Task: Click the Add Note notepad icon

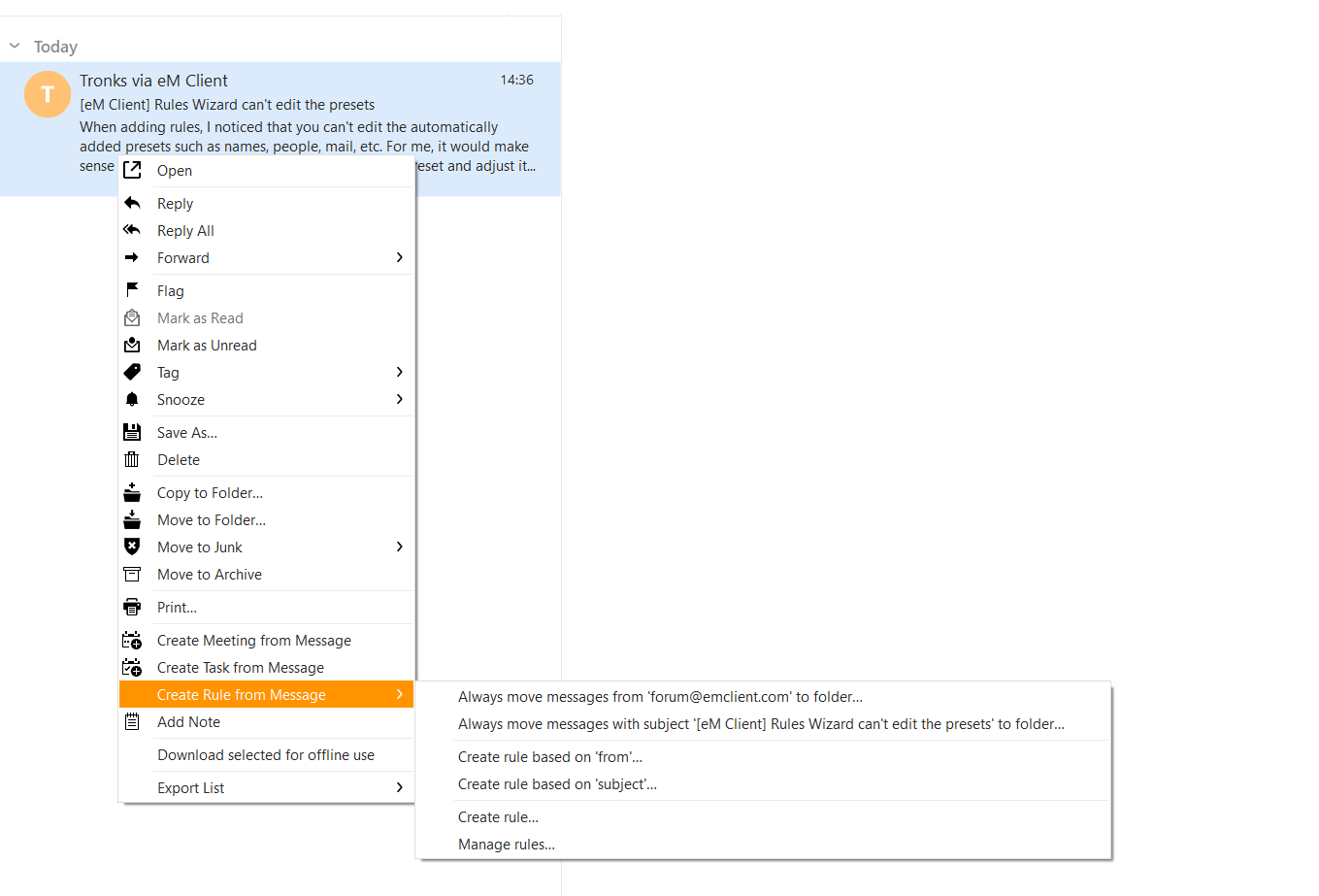Action: click(132, 721)
